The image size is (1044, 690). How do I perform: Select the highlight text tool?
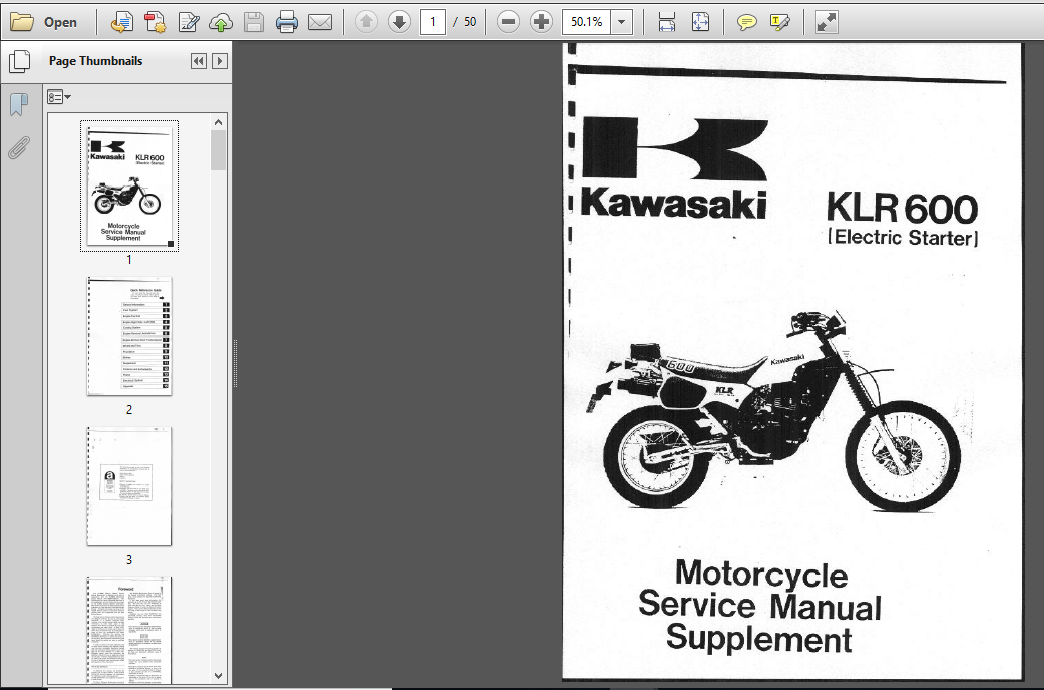point(780,23)
